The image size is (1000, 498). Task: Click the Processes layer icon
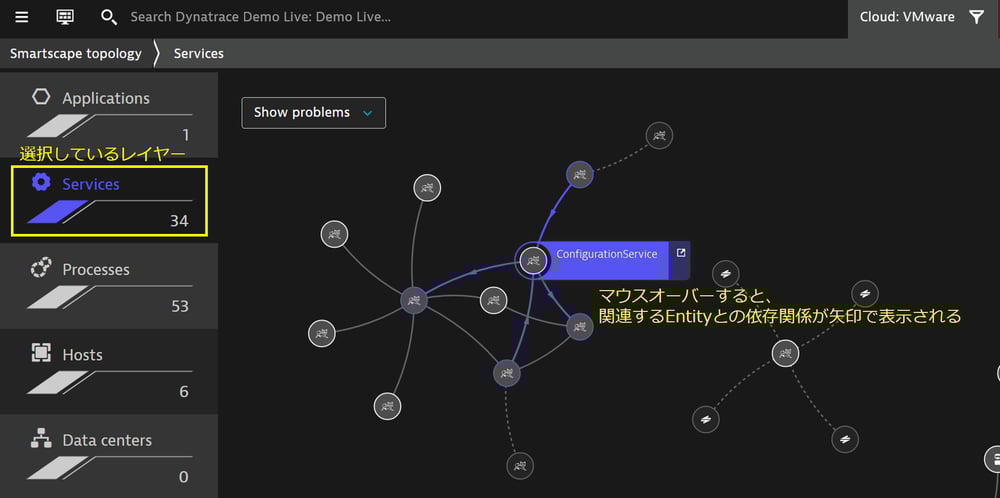pos(41,269)
